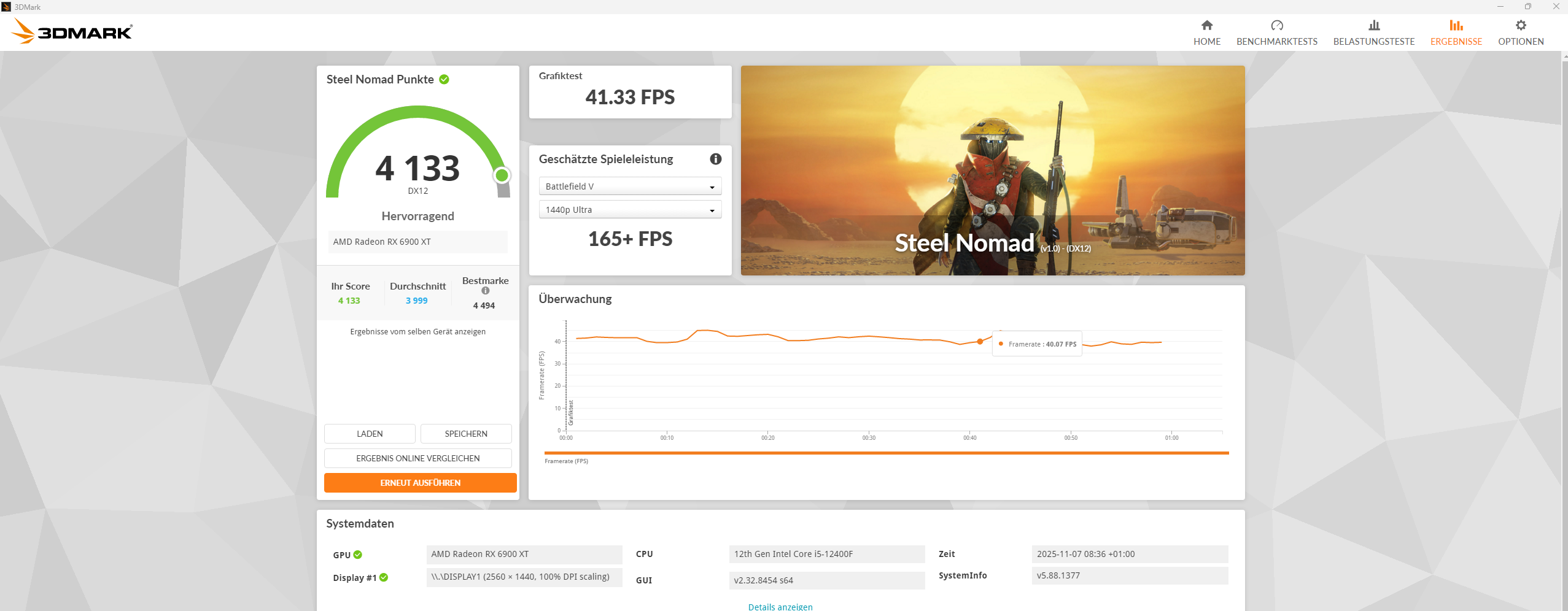Screen dimensions: 1568x611
Task: Switch to BELASTUNGSTESTE tab label
Action: (x=1374, y=42)
